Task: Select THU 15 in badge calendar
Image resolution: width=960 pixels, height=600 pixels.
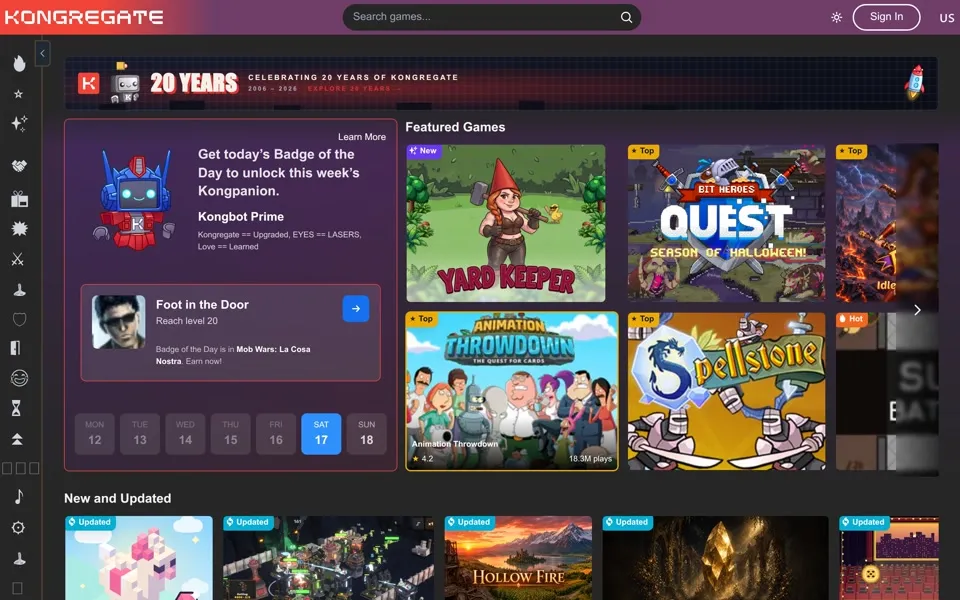Action: pyautogui.click(x=230, y=433)
